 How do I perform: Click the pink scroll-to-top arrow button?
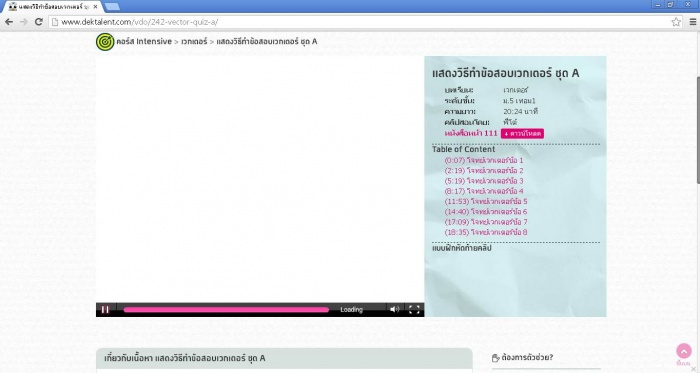684,351
